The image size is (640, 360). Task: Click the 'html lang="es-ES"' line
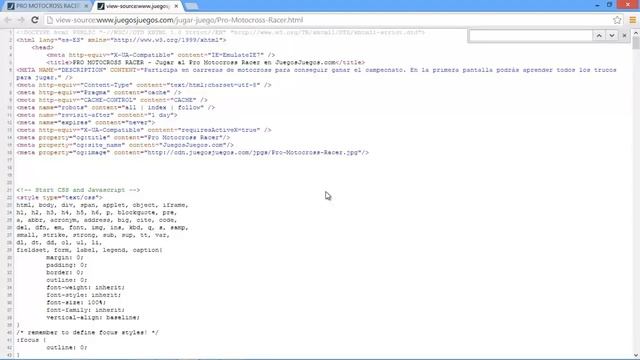121,40
